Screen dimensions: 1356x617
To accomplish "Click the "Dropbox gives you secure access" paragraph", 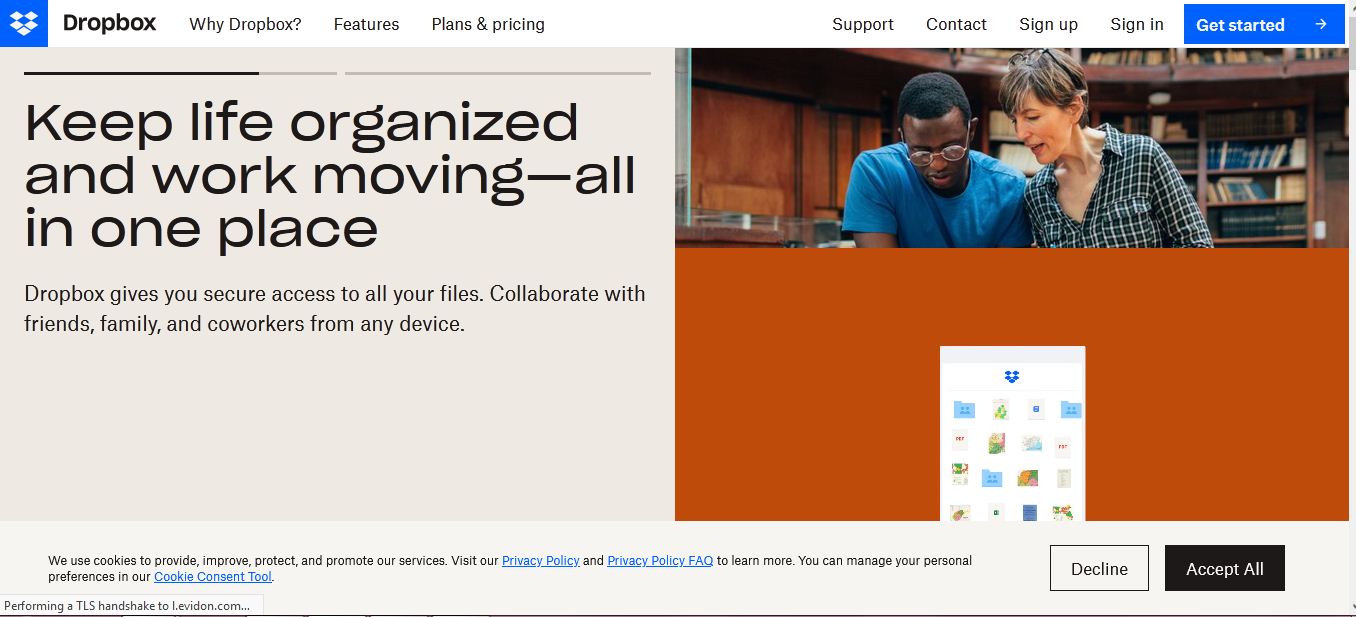I will (335, 309).
